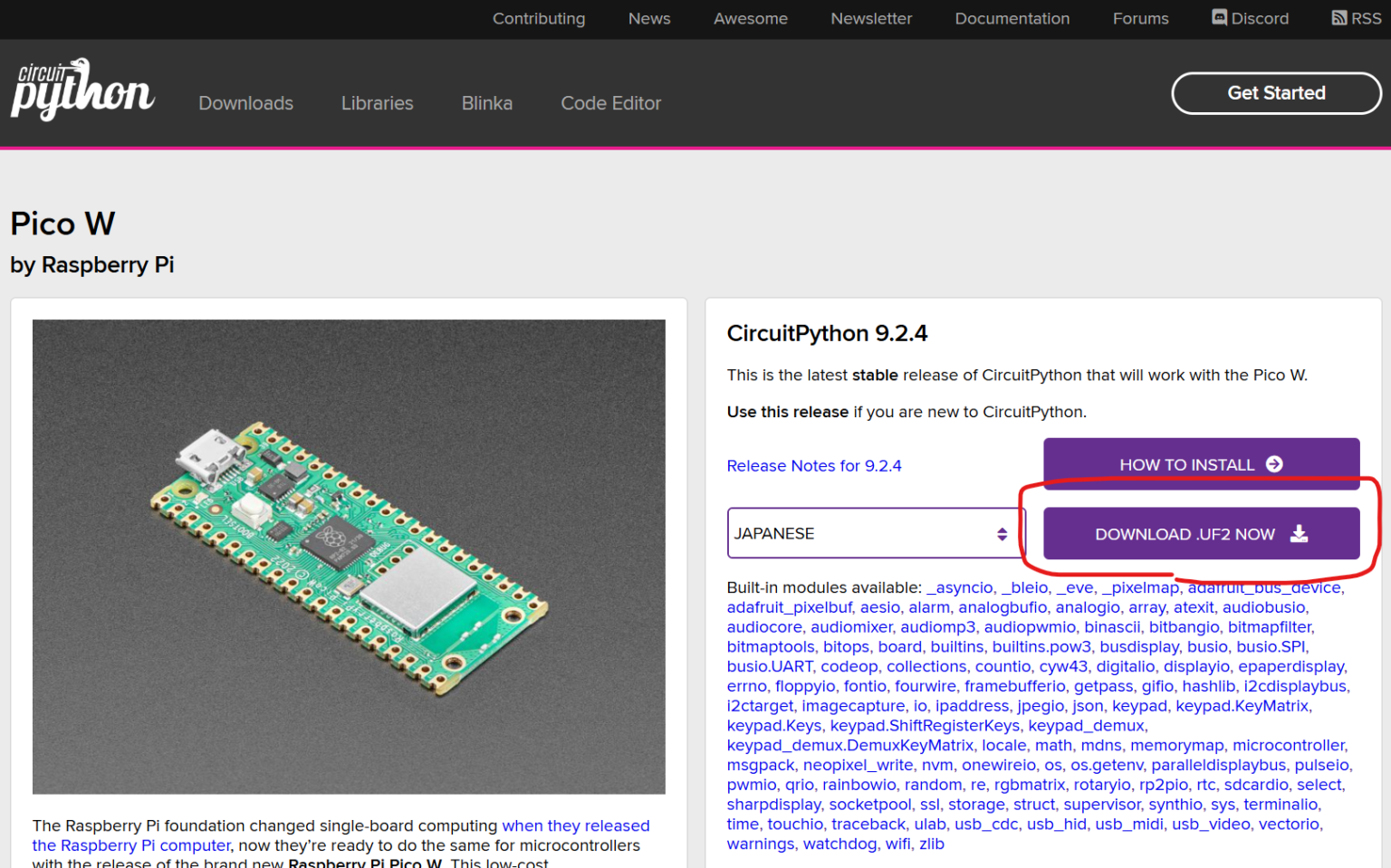1391x868 pixels.
Task: Open the Discord server icon
Action: pyautogui.click(x=1219, y=18)
